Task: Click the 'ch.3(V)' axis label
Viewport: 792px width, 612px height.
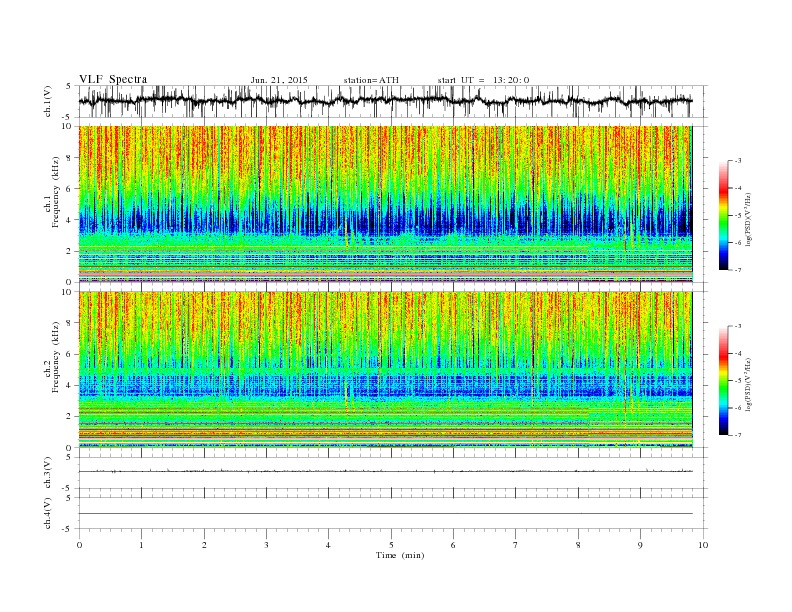Action: coord(48,473)
